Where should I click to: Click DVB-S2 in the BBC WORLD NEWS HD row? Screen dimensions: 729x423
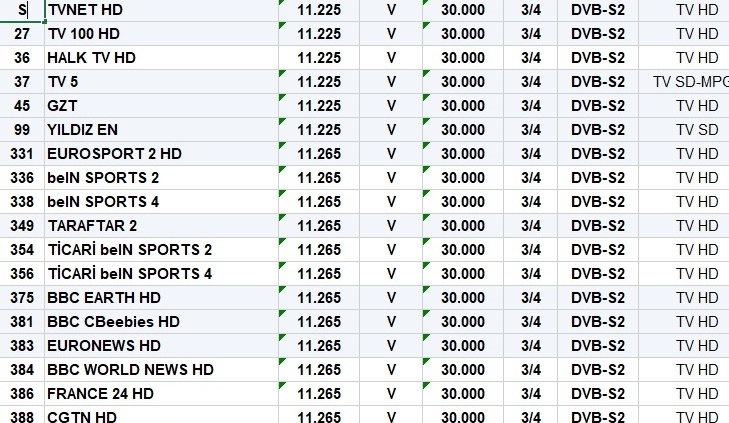pyautogui.click(x=598, y=370)
